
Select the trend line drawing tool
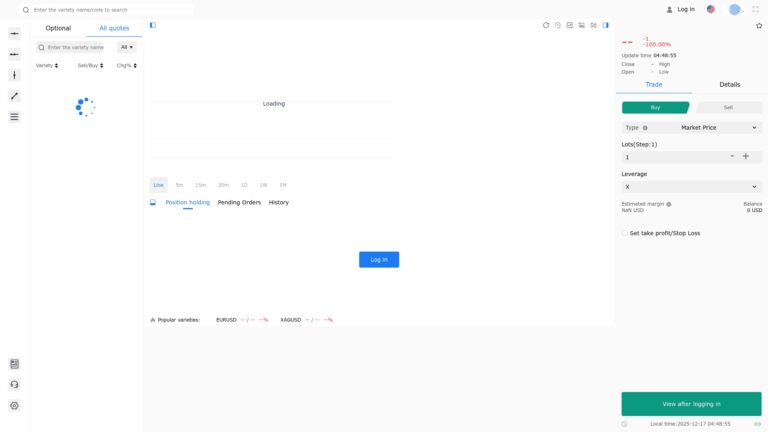14,96
